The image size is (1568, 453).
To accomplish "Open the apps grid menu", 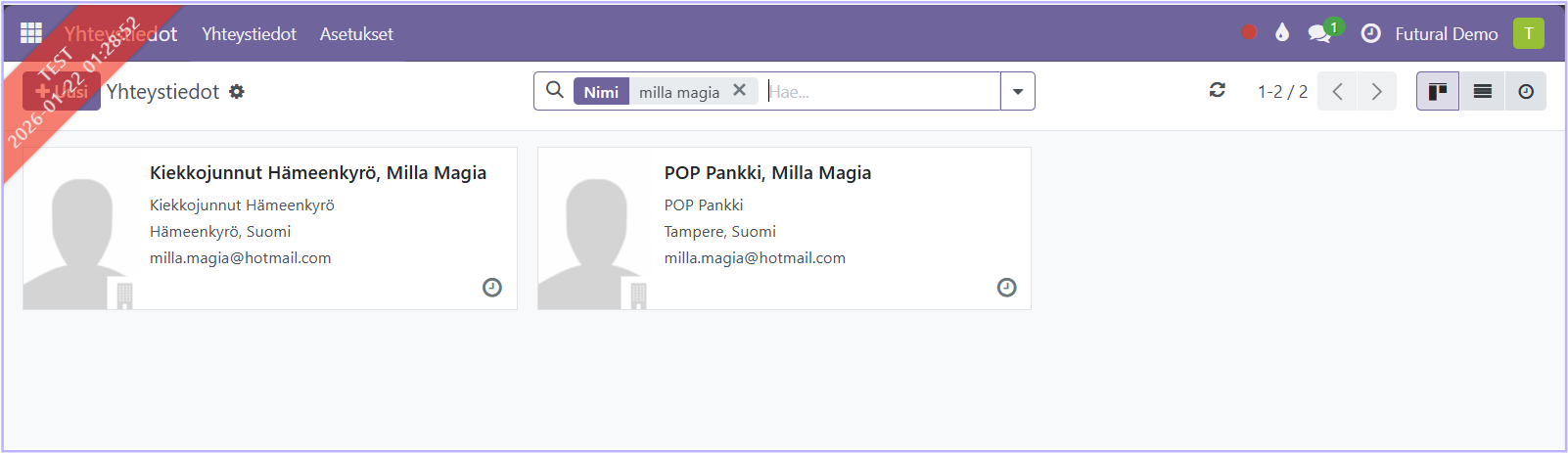I will coord(31,33).
